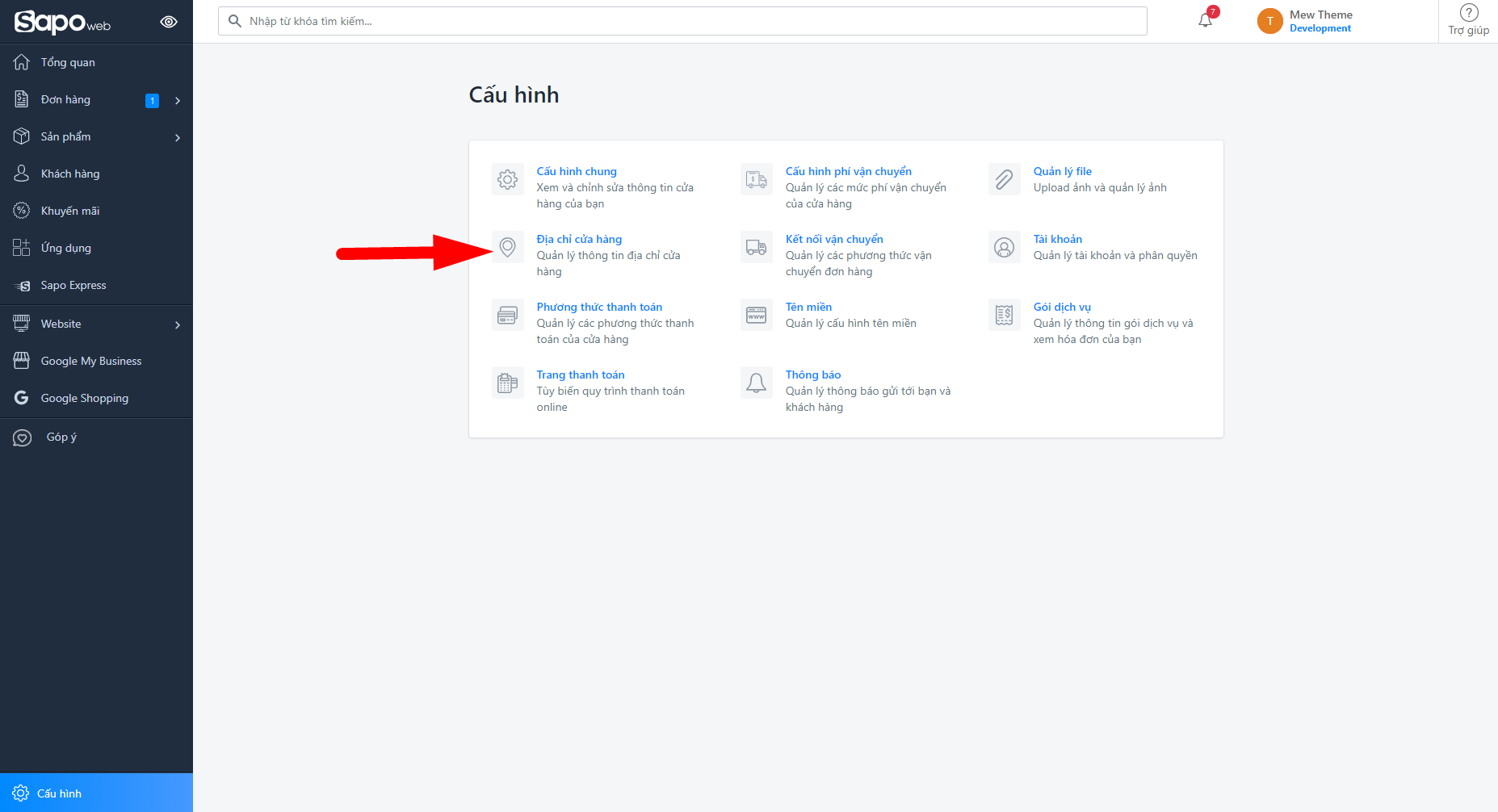This screenshot has height=812, width=1498.
Task: Click the Tên miền www icon
Action: tap(757, 315)
